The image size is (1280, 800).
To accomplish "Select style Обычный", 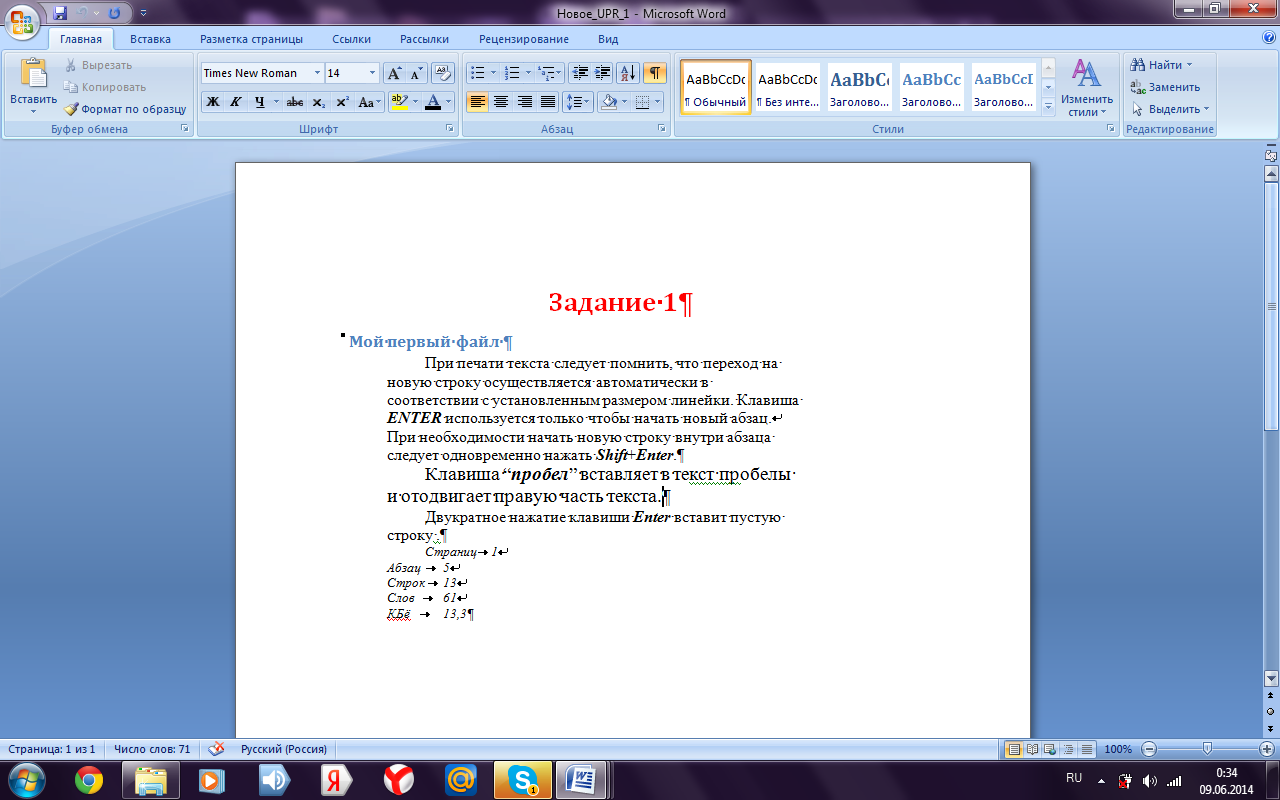I will pyautogui.click(x=716, y=88).
